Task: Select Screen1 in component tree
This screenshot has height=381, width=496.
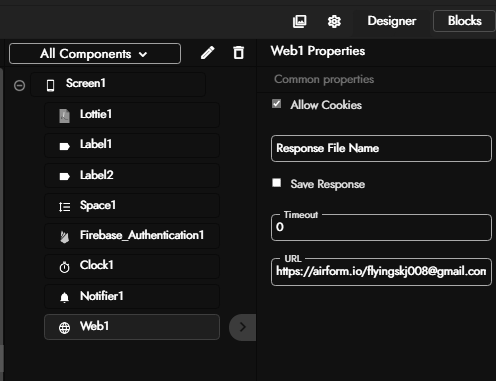Action: 118,84
